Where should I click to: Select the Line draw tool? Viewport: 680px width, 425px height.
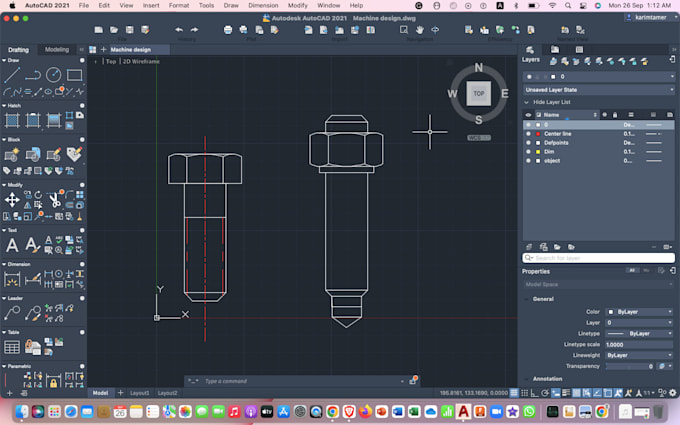click(x=12, y=75)
